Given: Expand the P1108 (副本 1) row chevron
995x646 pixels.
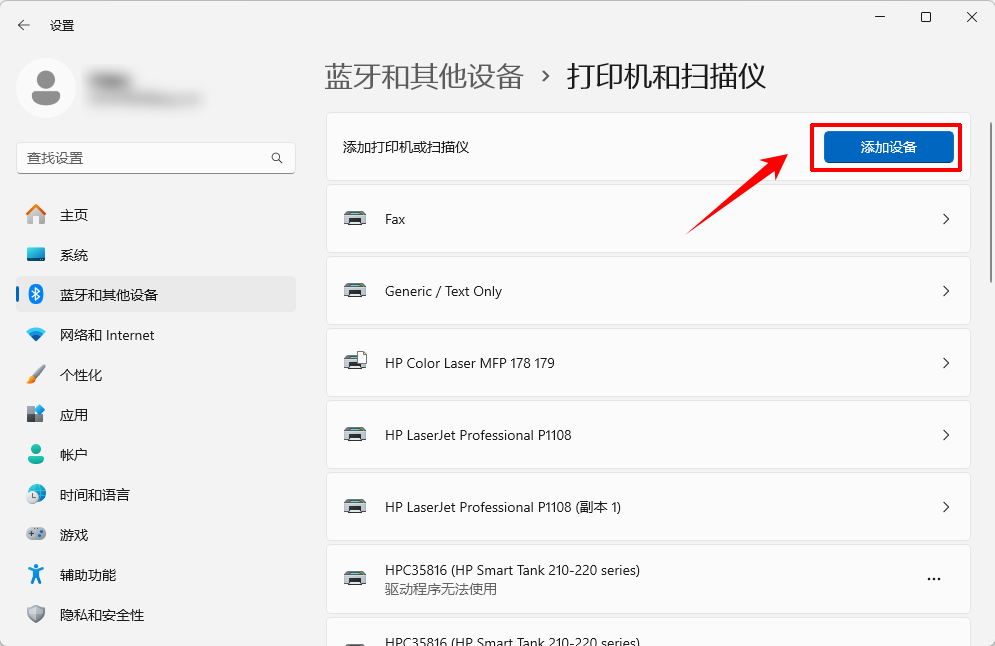Looking at the screenshot, I should 946,507.
